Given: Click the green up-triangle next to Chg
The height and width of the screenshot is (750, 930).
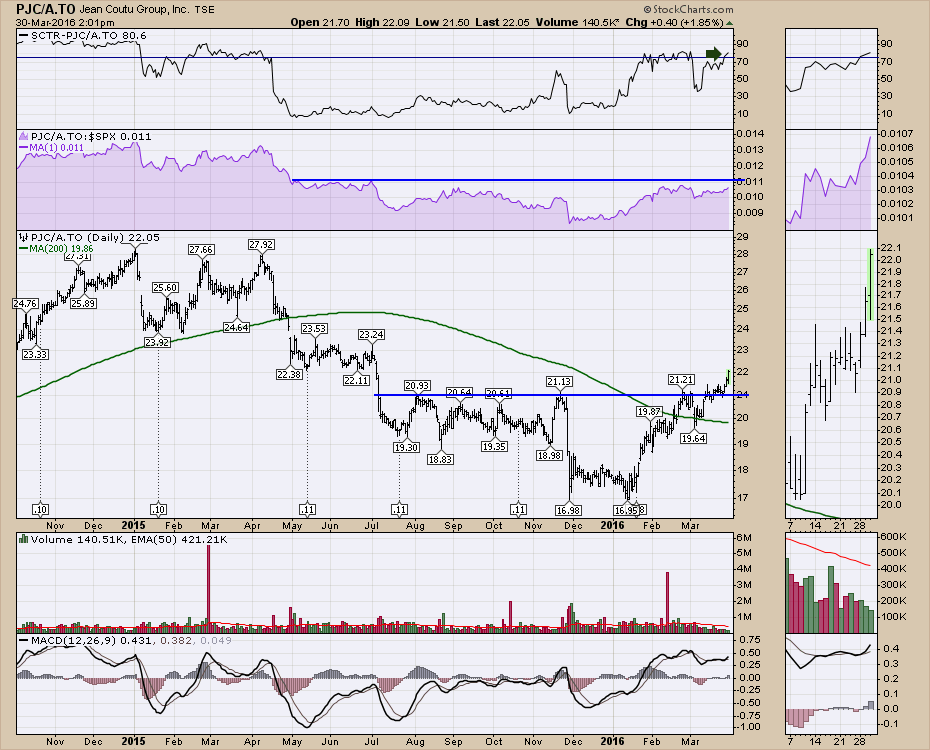Looking at the screenshot, I should point(729,23).
